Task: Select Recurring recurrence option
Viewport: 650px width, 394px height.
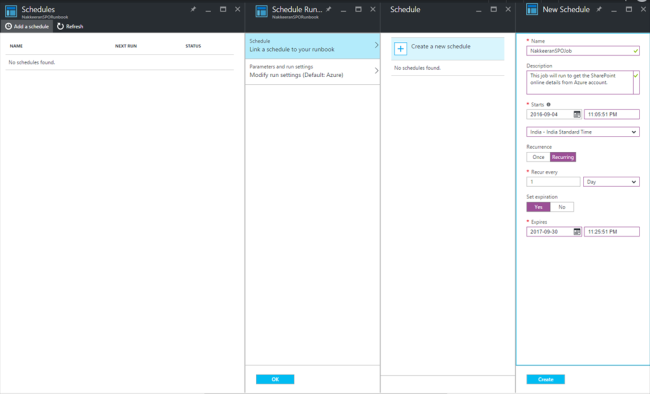Action: pyautogui.click(x=563, y=157)
